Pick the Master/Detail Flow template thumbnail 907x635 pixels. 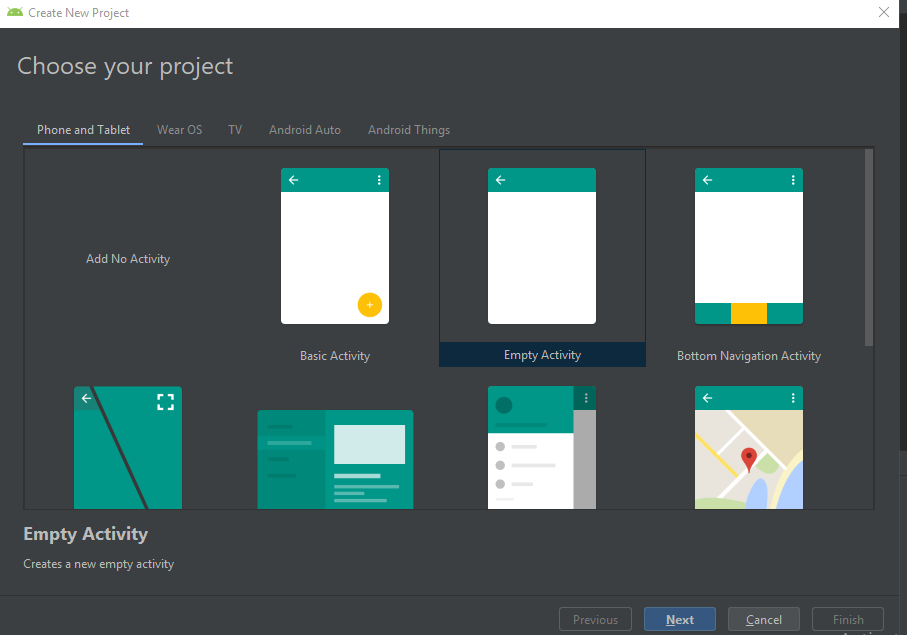[x=335, y=459]
